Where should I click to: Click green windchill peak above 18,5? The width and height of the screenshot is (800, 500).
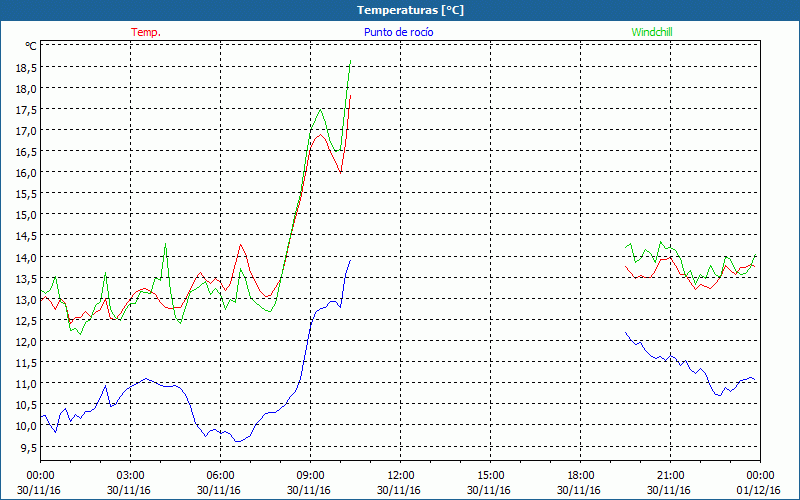click(x=350, y=61)
